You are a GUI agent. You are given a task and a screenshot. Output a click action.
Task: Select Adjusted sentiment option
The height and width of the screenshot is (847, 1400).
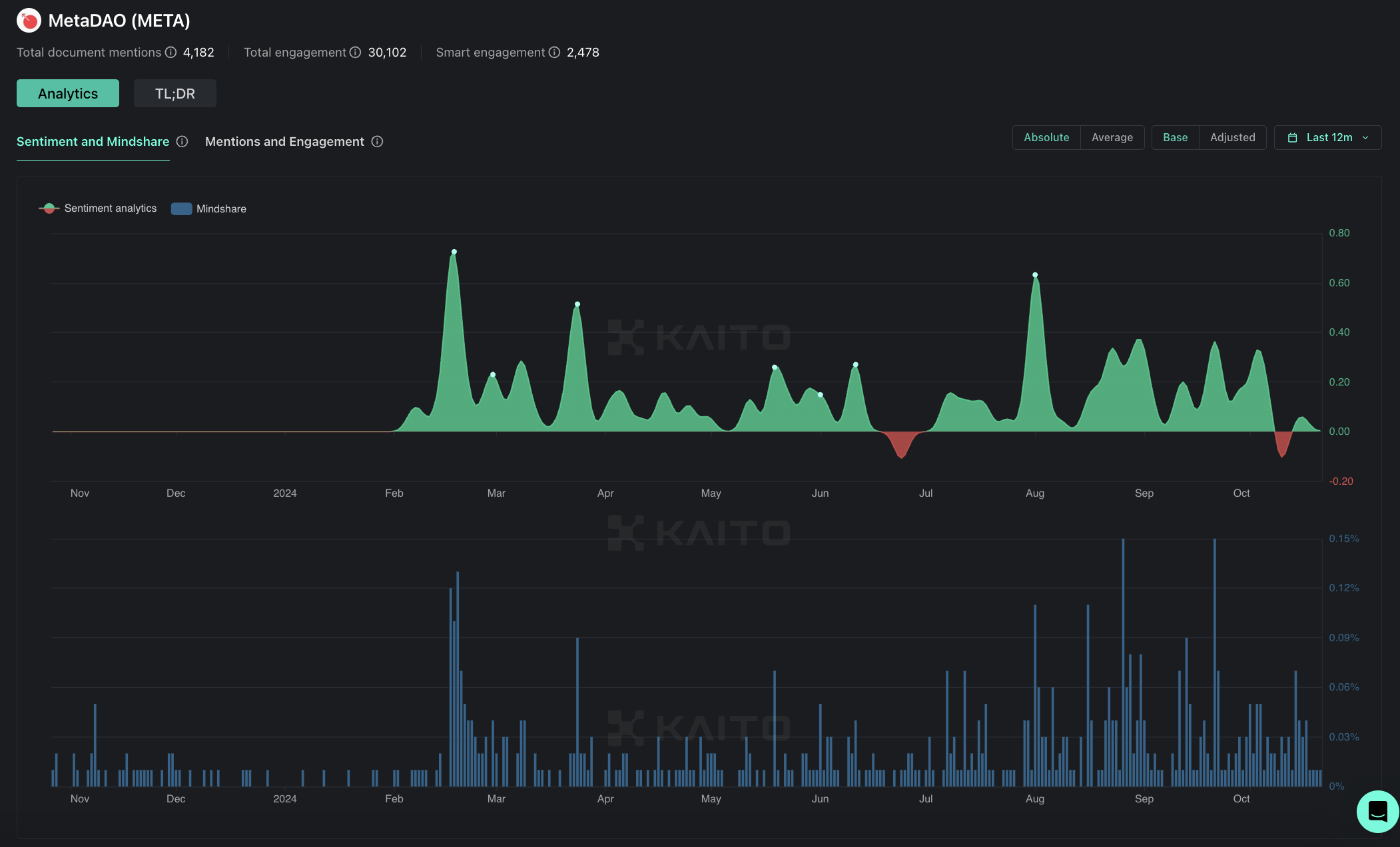click(x=1232, y=137)
